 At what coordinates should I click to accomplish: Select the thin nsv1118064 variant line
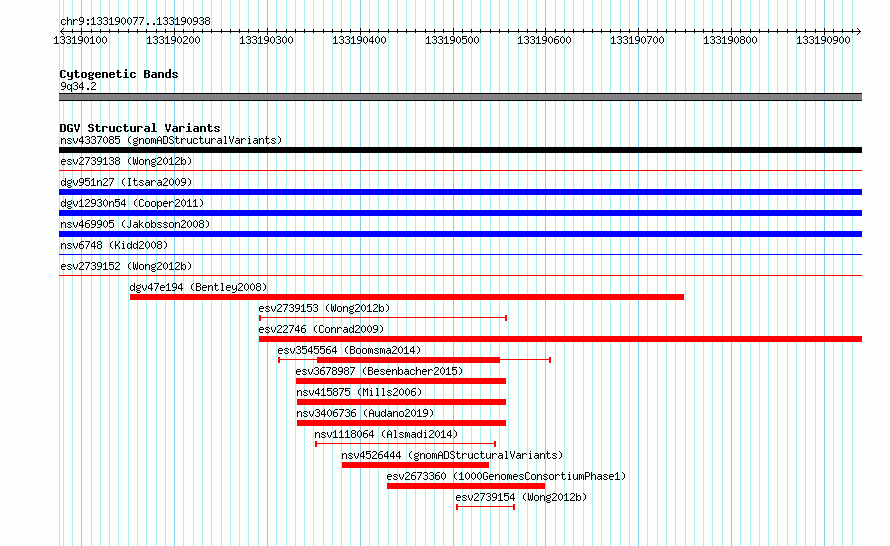point(405,444)
